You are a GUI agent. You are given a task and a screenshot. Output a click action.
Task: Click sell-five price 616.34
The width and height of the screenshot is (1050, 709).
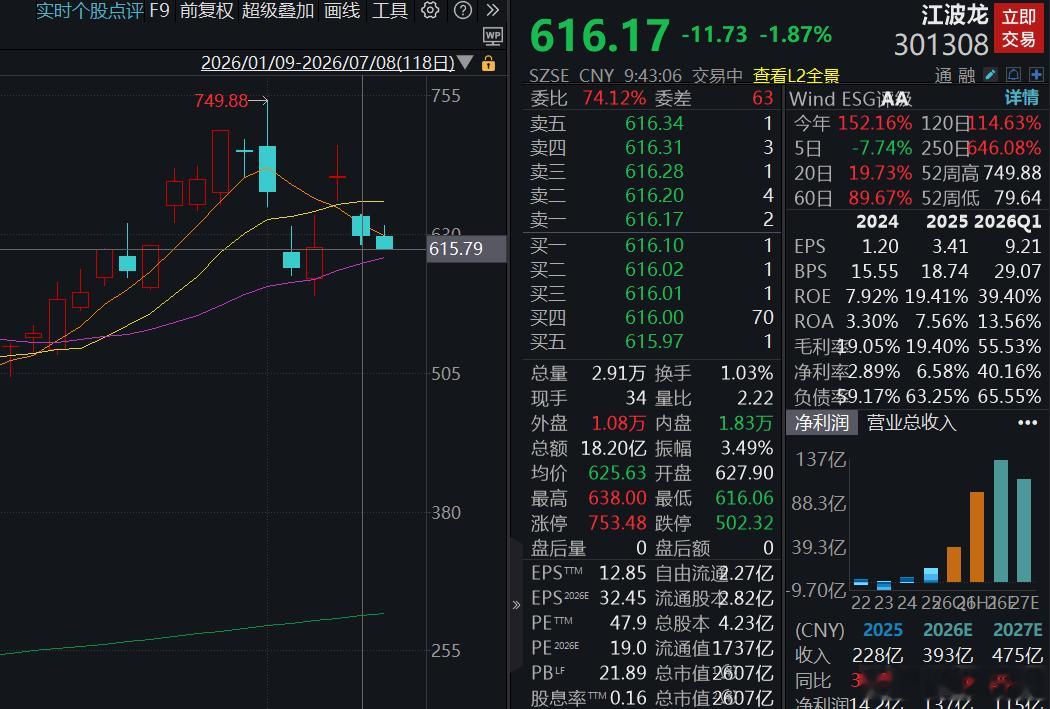point(654,123)
